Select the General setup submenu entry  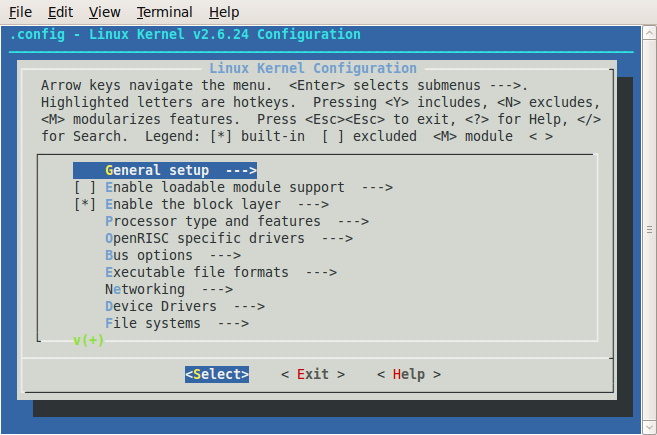pos(165,171)
